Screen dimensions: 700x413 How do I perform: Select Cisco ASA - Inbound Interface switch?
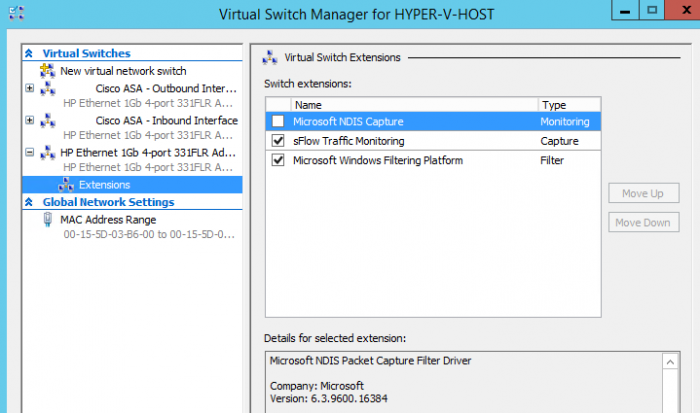tap(167, 121)
